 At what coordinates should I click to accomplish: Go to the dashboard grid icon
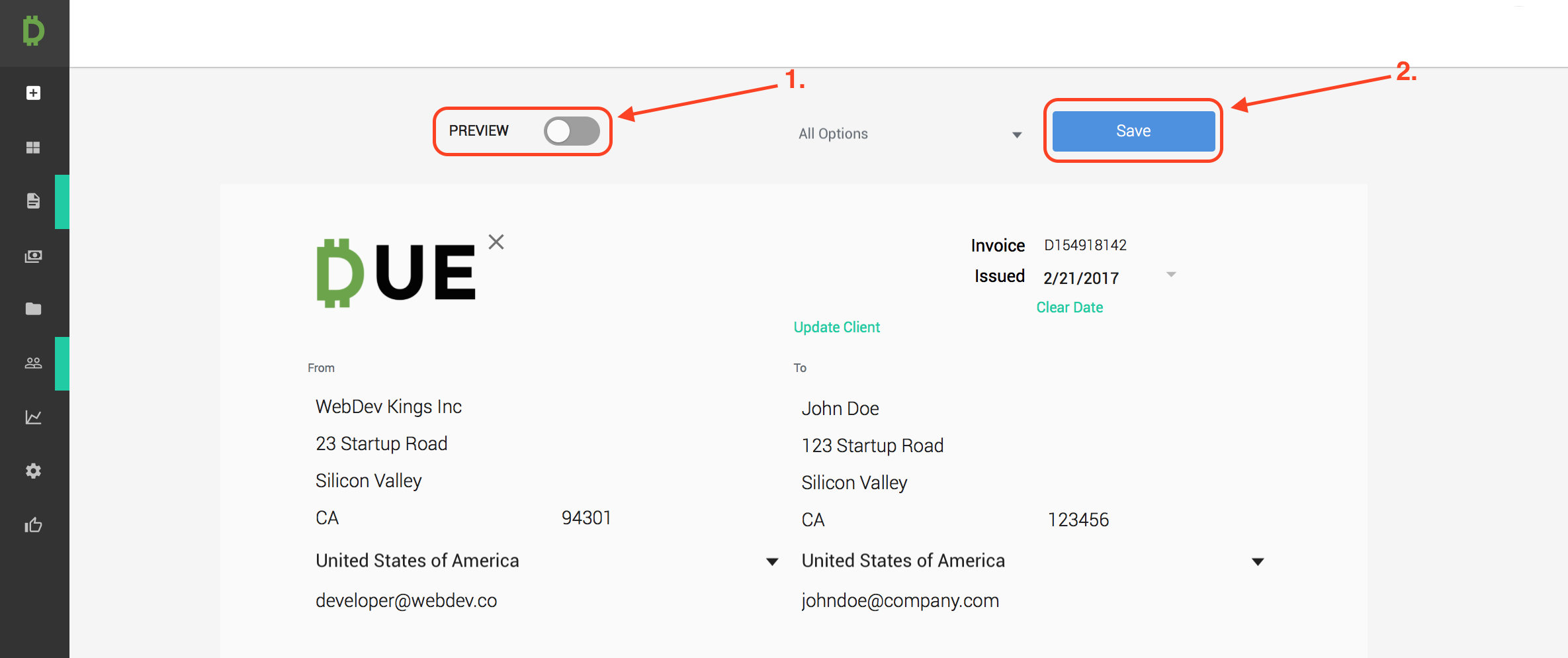[x=33, y=147]
